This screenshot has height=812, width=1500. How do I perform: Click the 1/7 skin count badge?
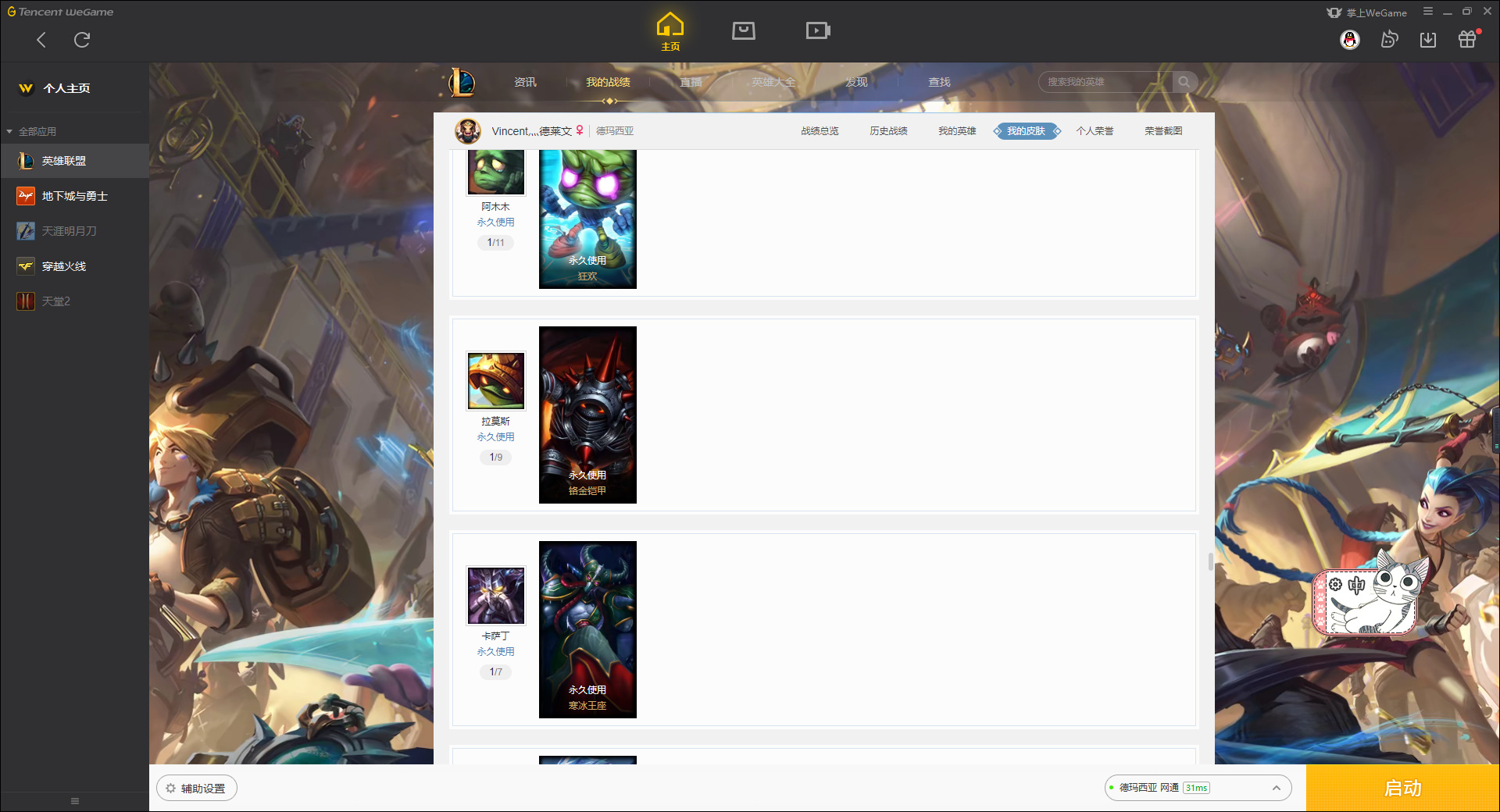(496, 672)
